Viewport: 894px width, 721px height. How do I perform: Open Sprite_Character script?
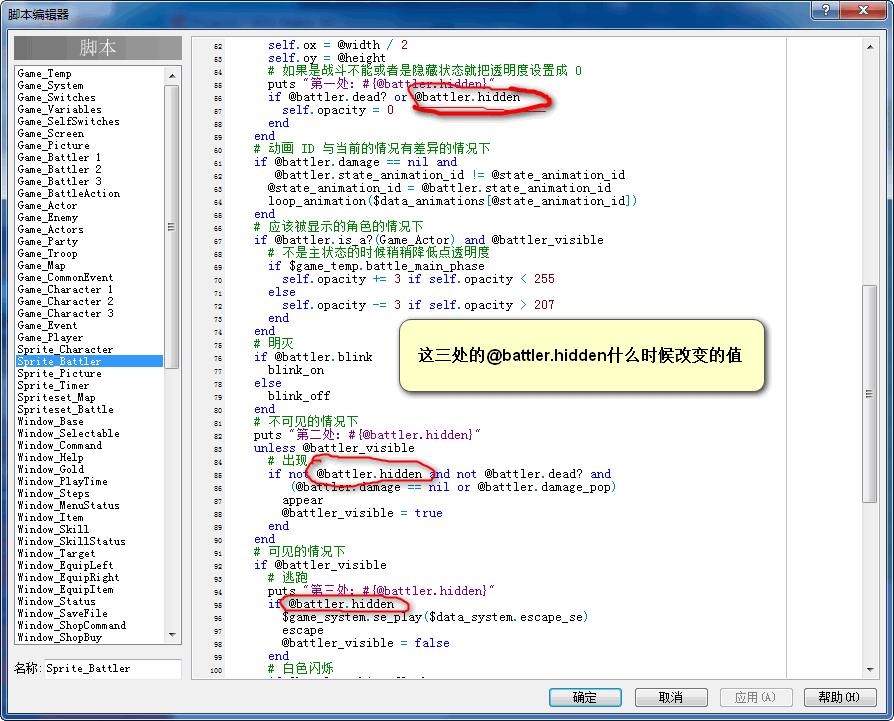(65, 349)
